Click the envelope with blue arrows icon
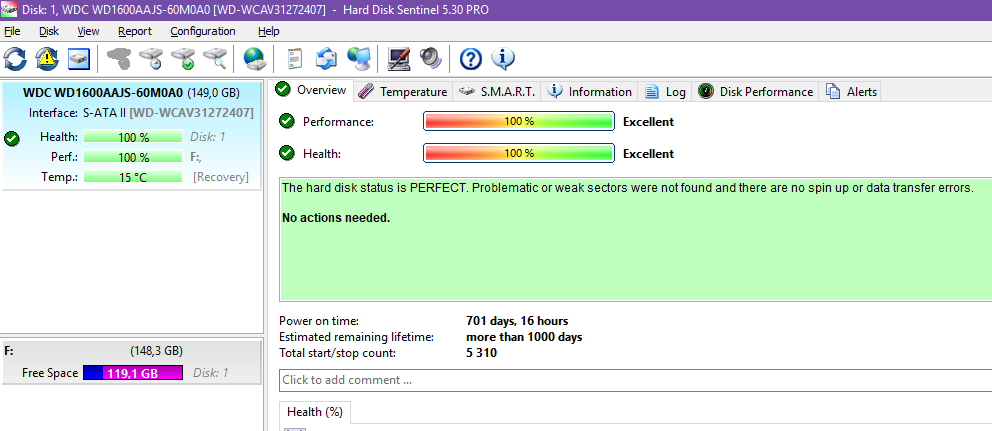The width and height of the screenshot is (992, 431). tap(326, 59)
